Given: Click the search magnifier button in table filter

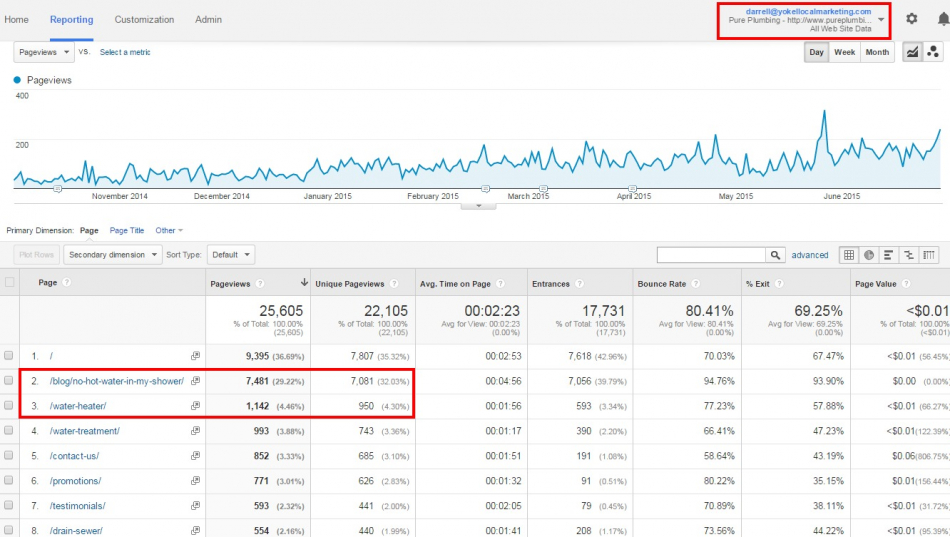Looking at the screenshot, I should [x=775, y=255].
